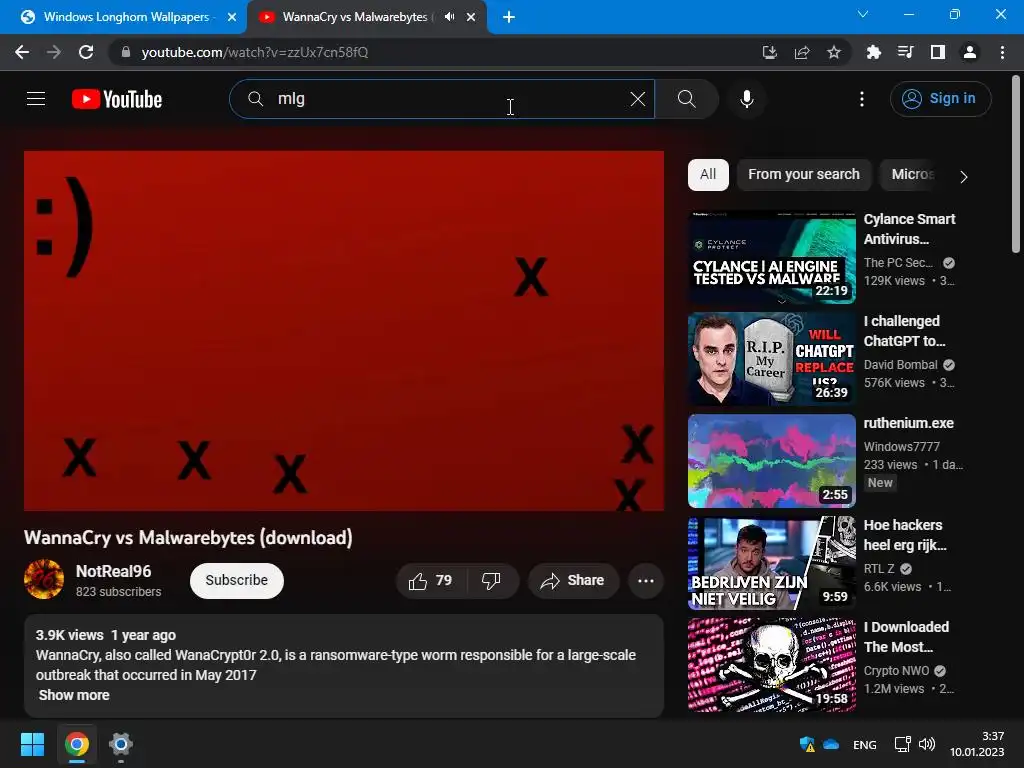
Task: Click The PC Sec channel name
Action: (x=899, y=263)
